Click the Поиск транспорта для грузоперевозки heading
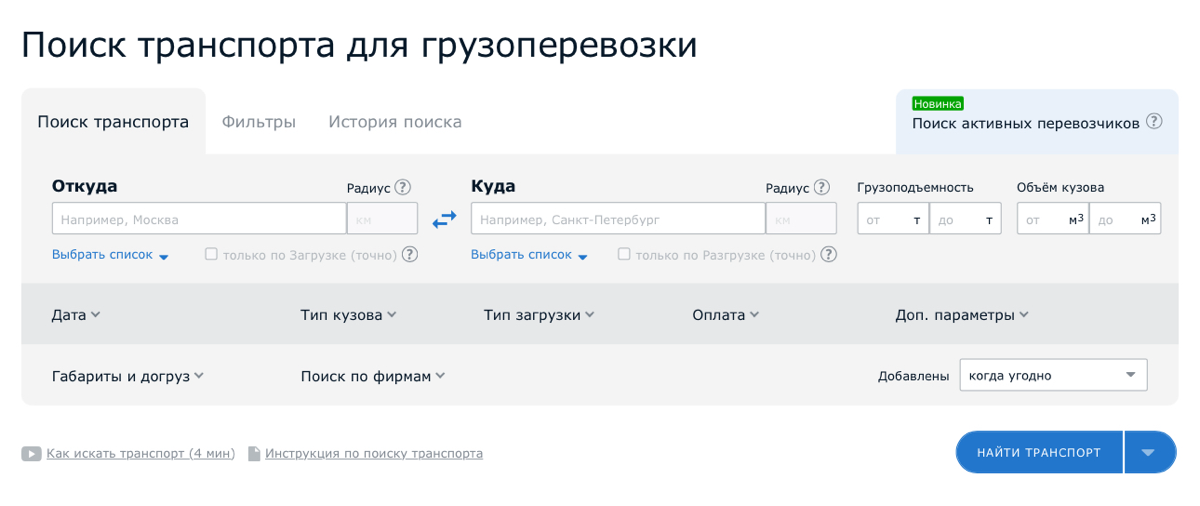The width and height of the screenshot is (1200, 506). [x=359, y=46]
